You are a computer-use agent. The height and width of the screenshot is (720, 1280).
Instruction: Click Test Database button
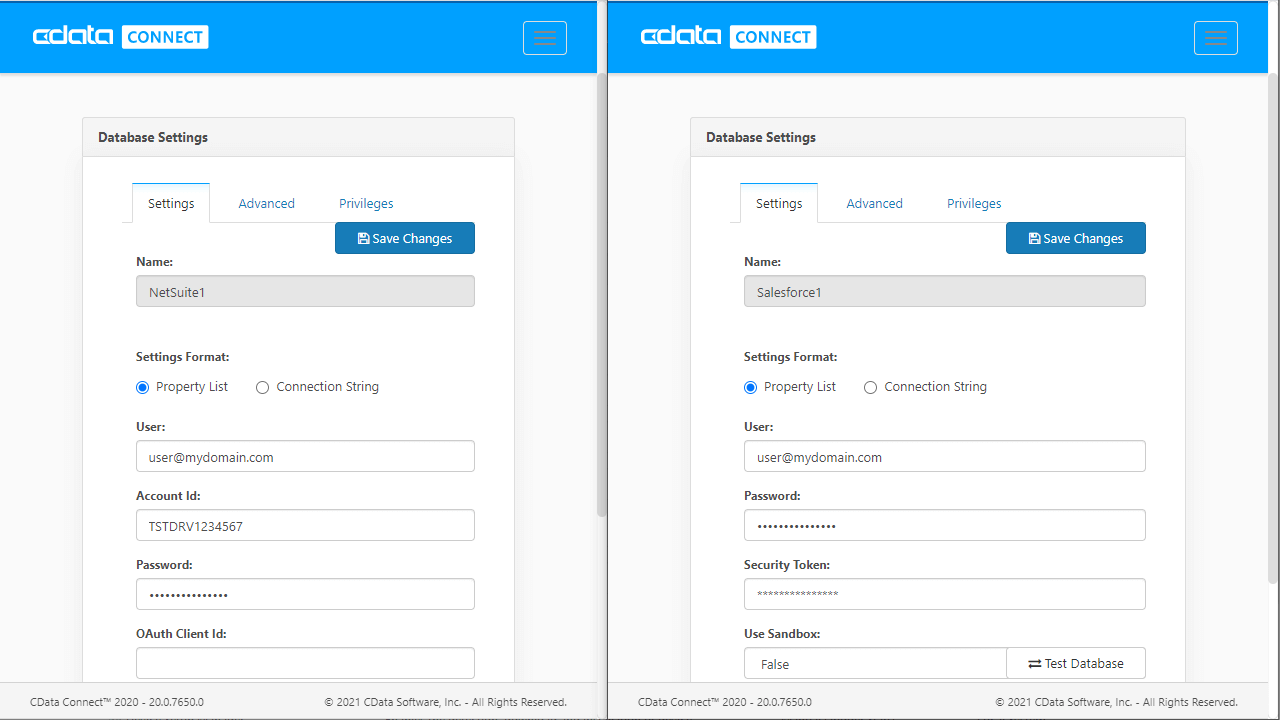pos(1076,664)
